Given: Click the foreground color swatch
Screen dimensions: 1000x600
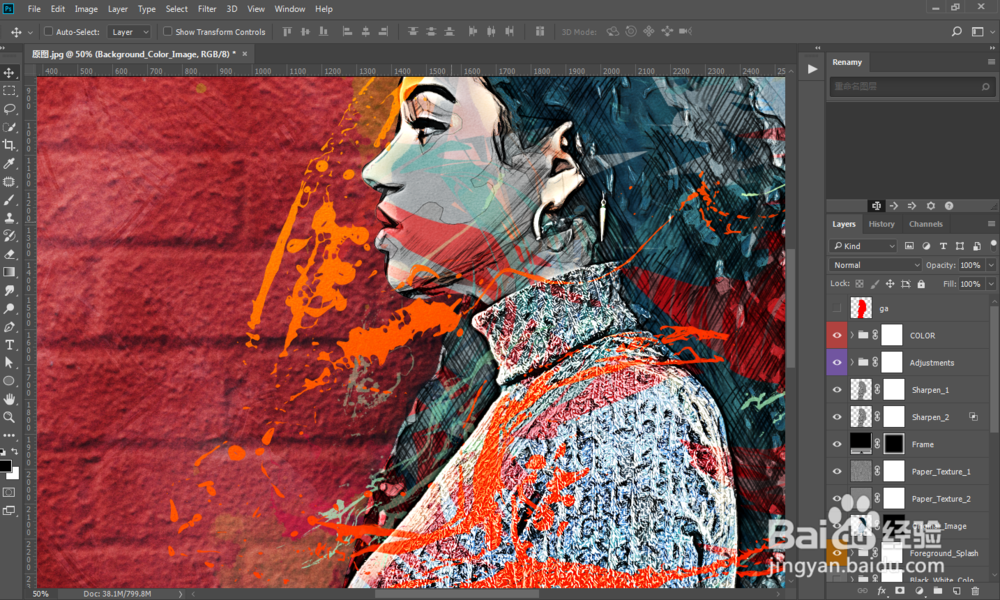Looking at the screenshot, I should [x=5, y=465].
